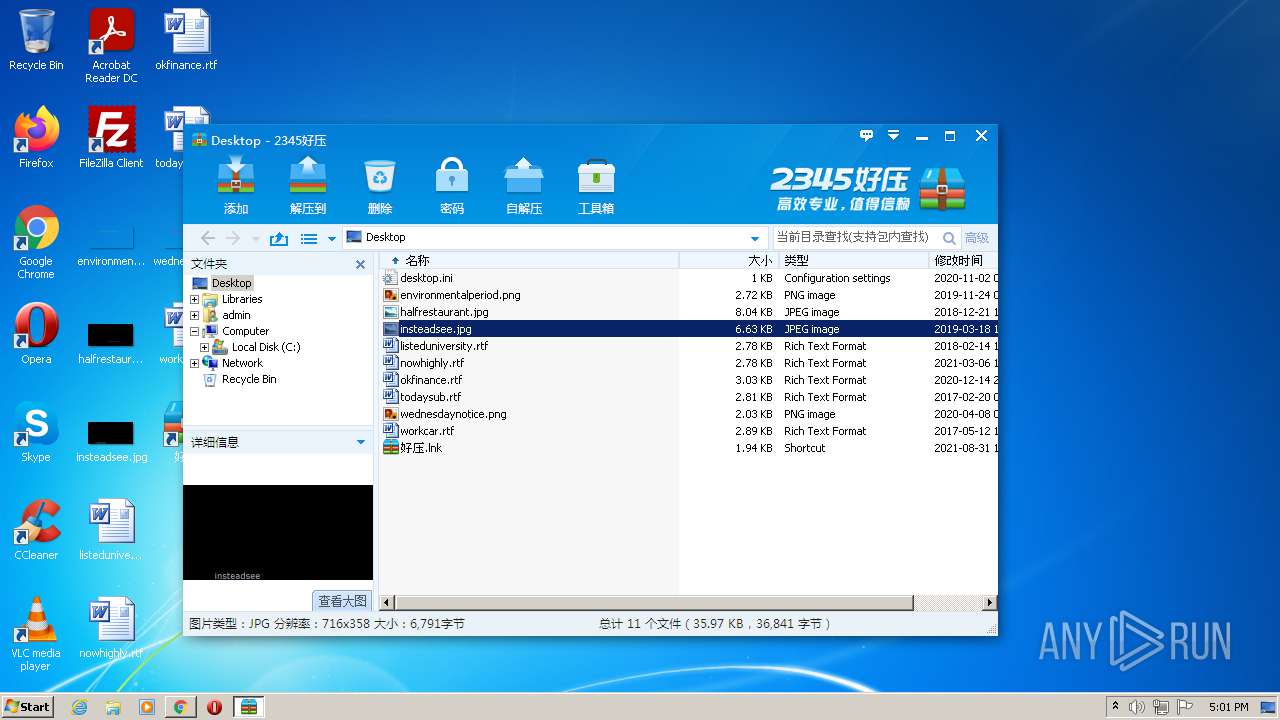The image size is (1280, 720).
Task: Expand the Network tree node
Action: [x=195, y=363]
